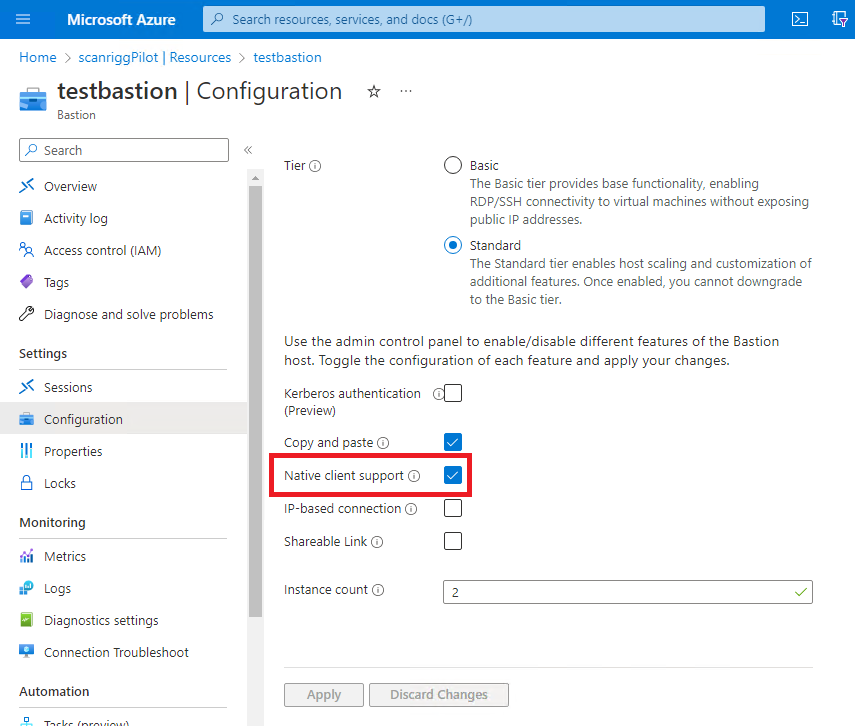Launch Cloud Shell from the top bar

[799, 20]
